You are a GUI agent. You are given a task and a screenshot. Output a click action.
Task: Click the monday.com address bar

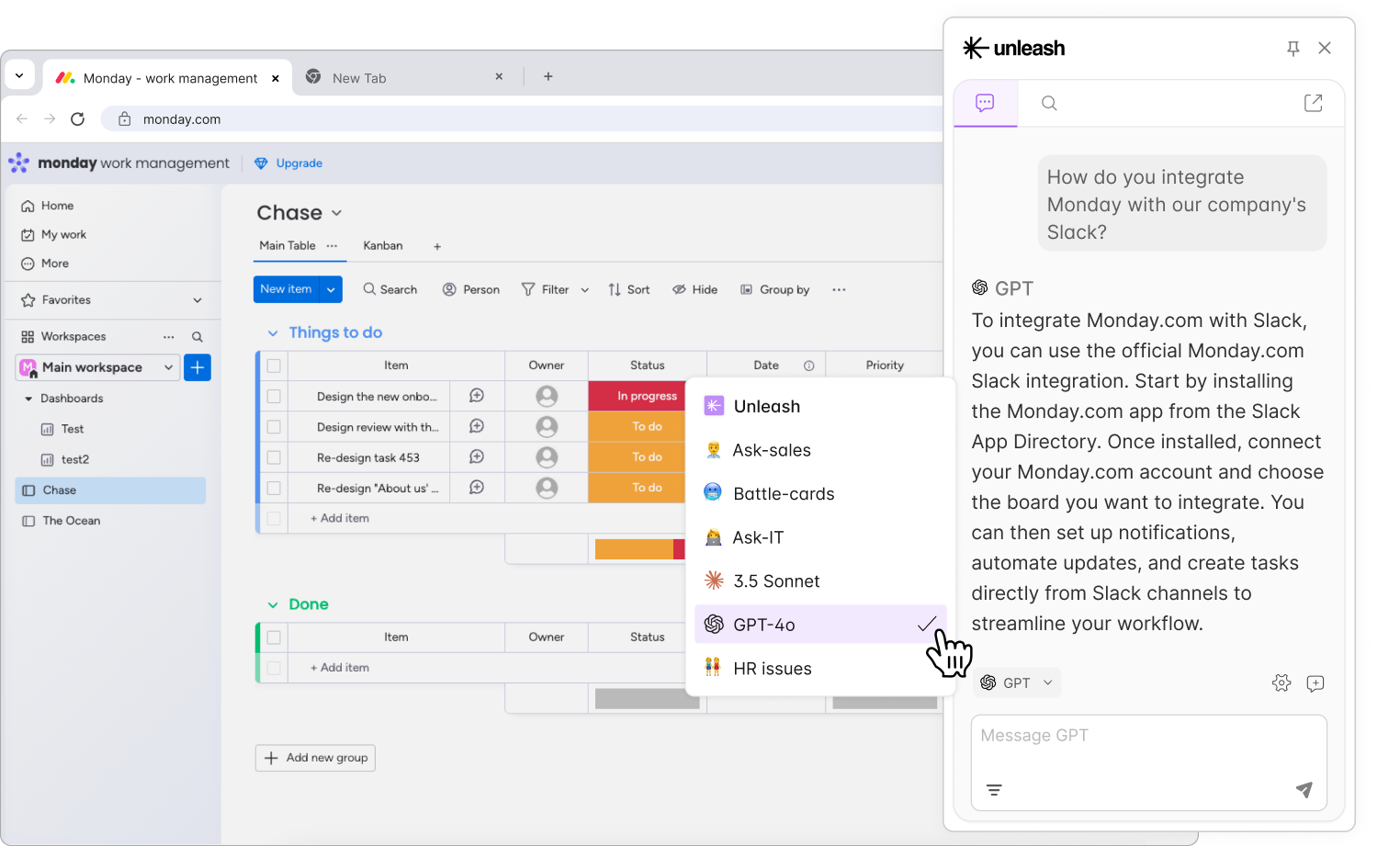[524, 118]
